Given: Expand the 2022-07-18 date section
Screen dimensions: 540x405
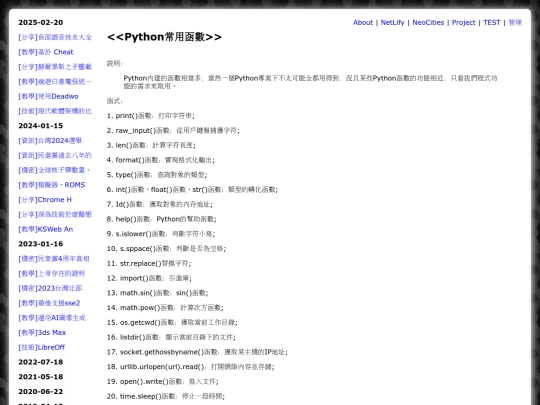Looking at the screenshot, I should point(41,362).
